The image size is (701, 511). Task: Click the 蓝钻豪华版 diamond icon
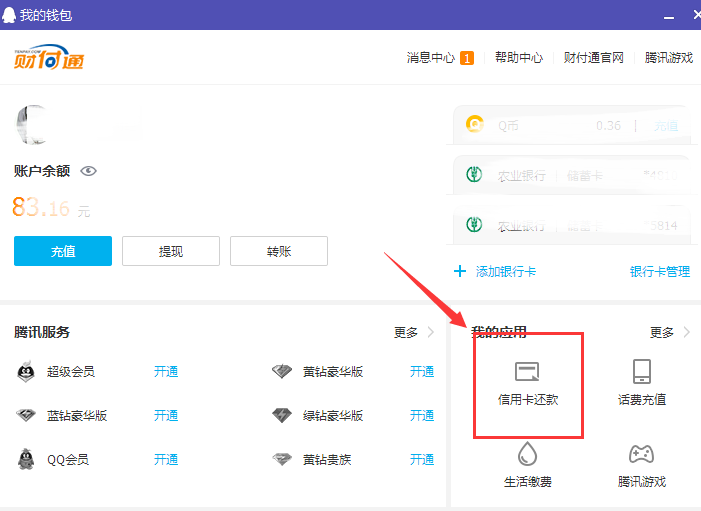26,415
